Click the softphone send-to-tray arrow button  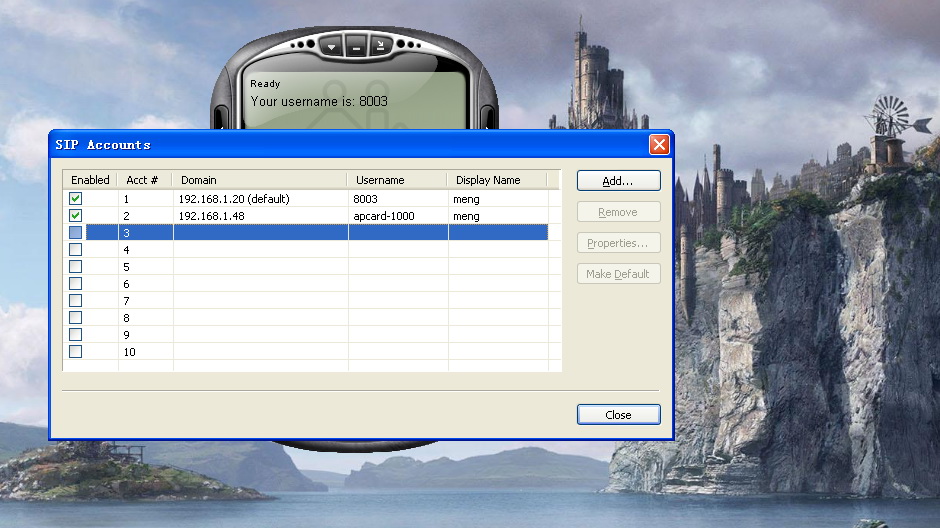[x=380, y=46]
